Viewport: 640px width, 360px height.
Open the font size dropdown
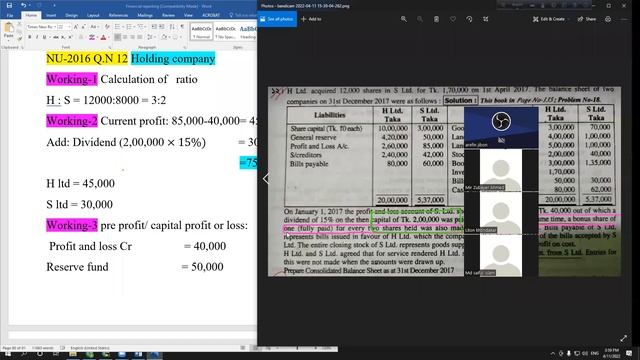(x=69, y=27)
